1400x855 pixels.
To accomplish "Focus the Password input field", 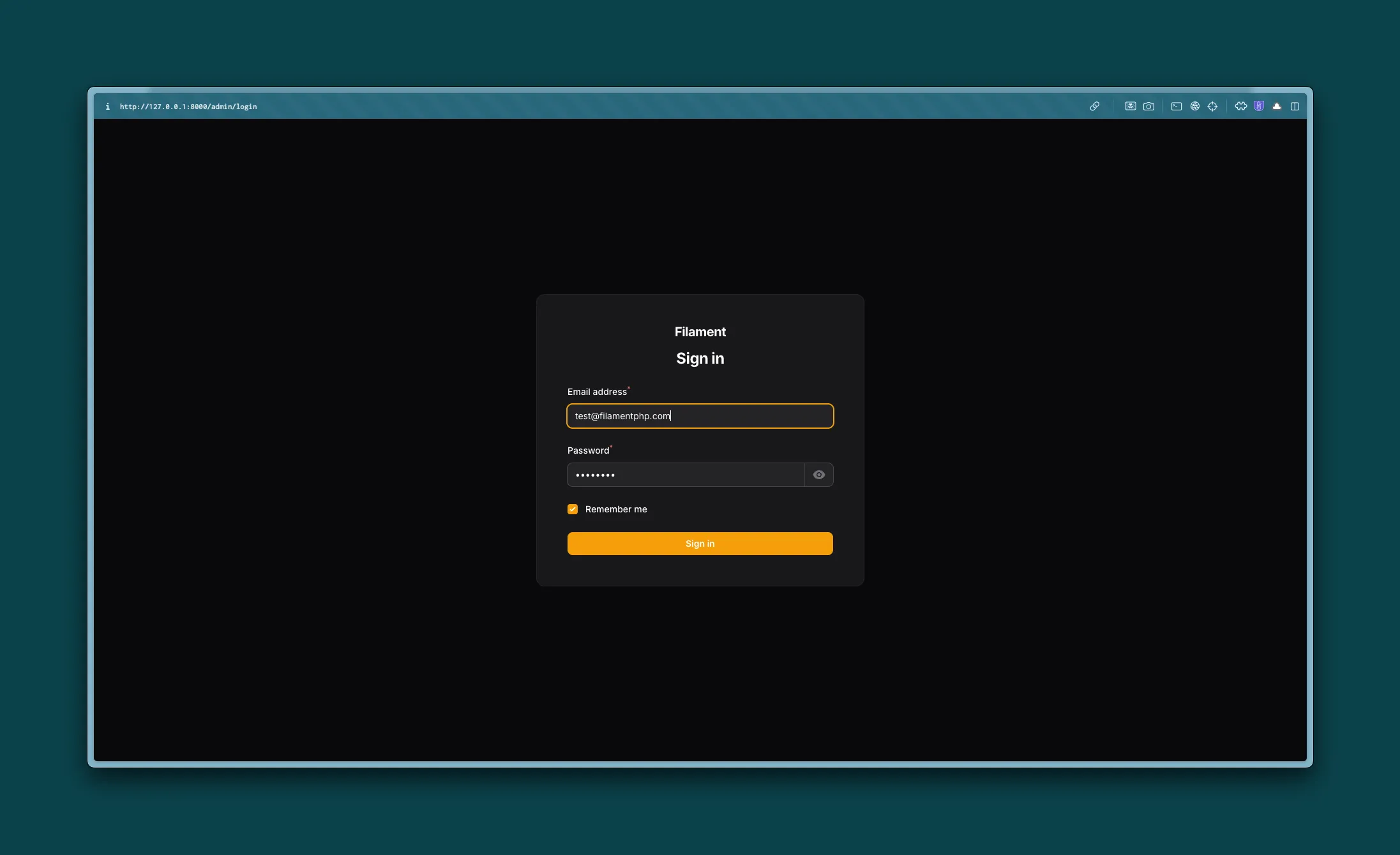I will (686, 475).
